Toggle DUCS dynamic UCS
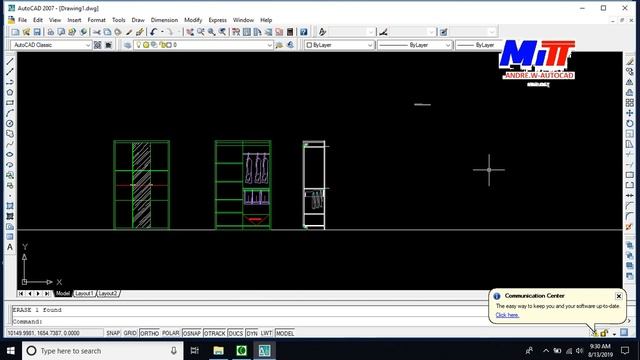Screen dimensions: 640x360 click(x=236, y=333)
